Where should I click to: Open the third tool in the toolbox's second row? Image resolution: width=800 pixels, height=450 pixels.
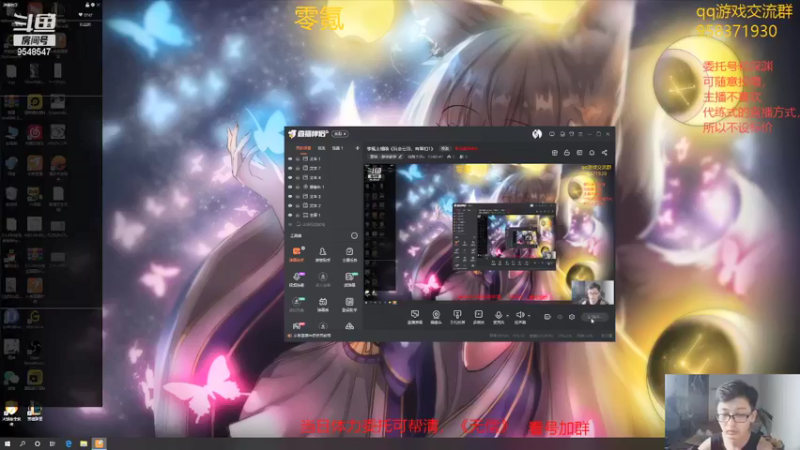point(349,279)
